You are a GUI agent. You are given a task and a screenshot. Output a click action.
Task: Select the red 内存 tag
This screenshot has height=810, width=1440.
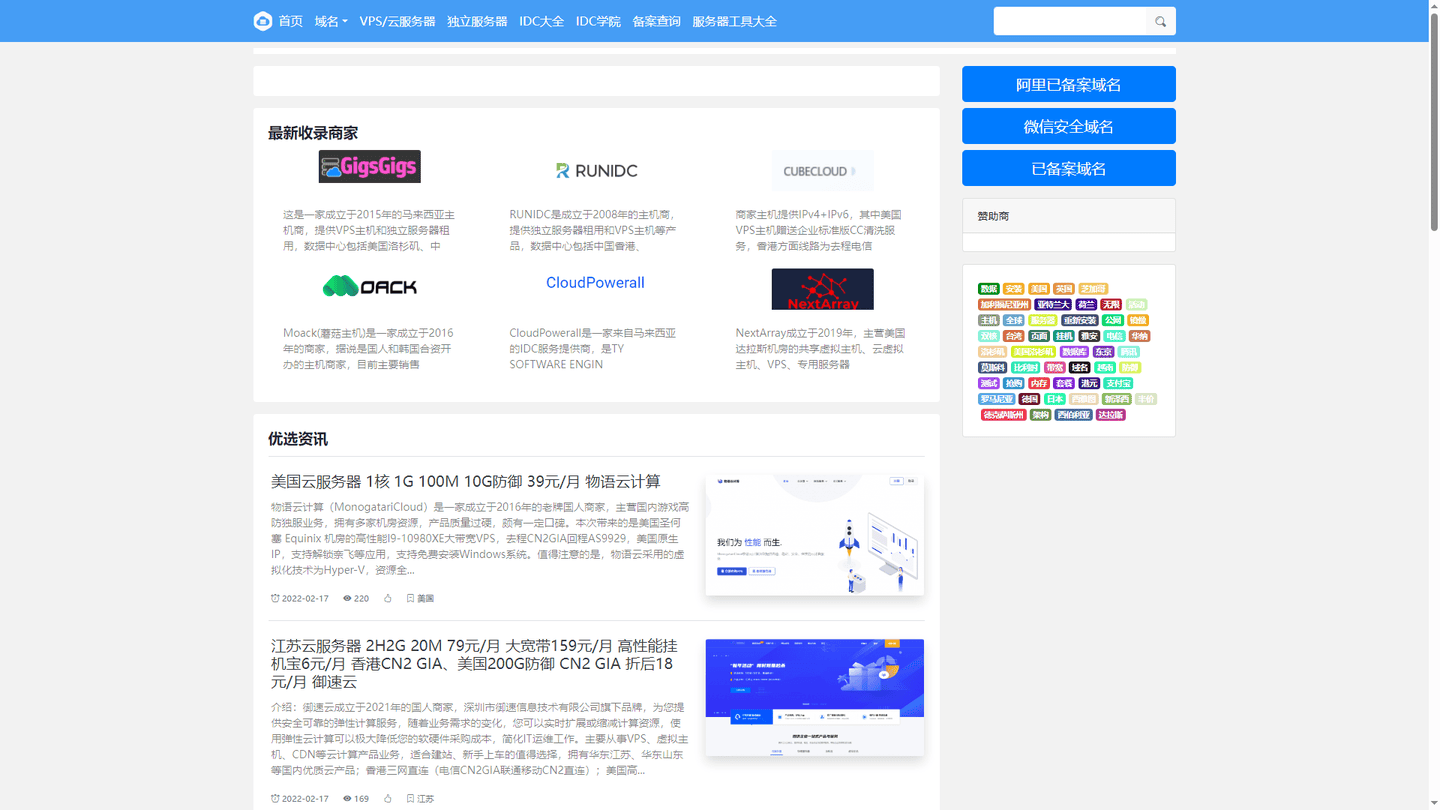point(1039,383)
